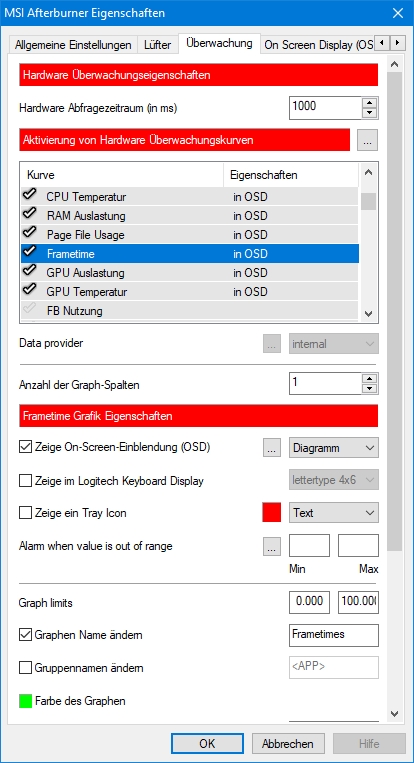Open options next to Überwachungskurven header
Viewport: 414px width, 763px height.
pos(367,140)
